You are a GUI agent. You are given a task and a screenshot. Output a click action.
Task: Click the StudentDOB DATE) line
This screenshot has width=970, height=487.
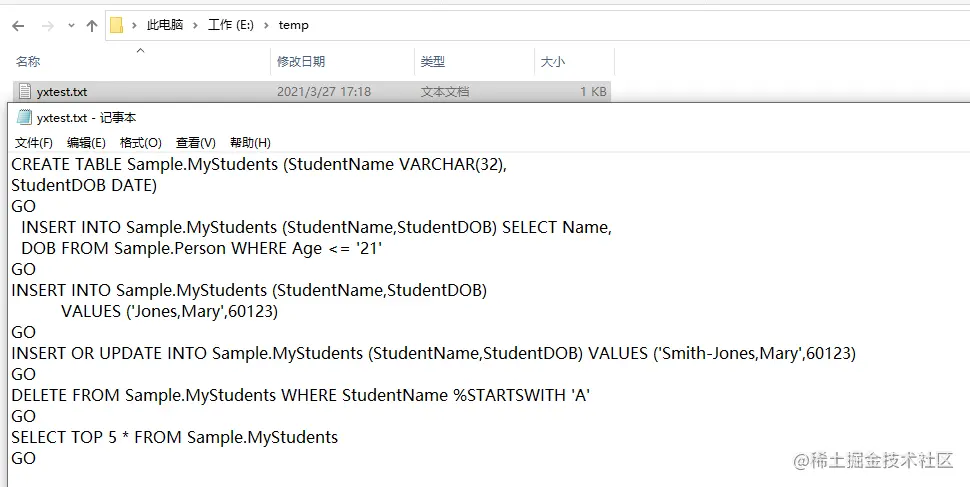84,185
